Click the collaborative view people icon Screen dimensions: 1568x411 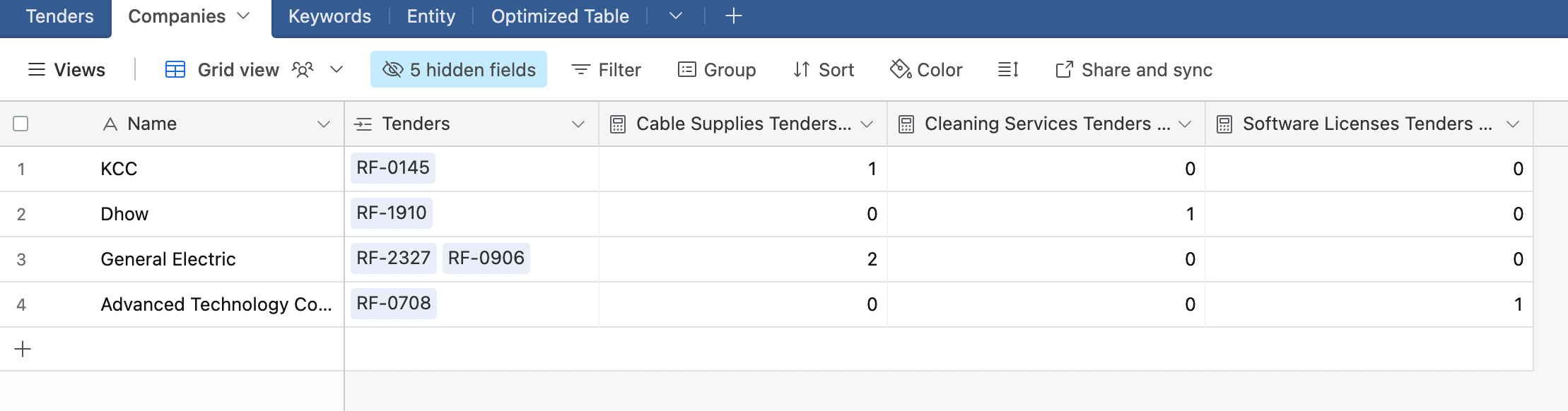click(x=303, y=69)
